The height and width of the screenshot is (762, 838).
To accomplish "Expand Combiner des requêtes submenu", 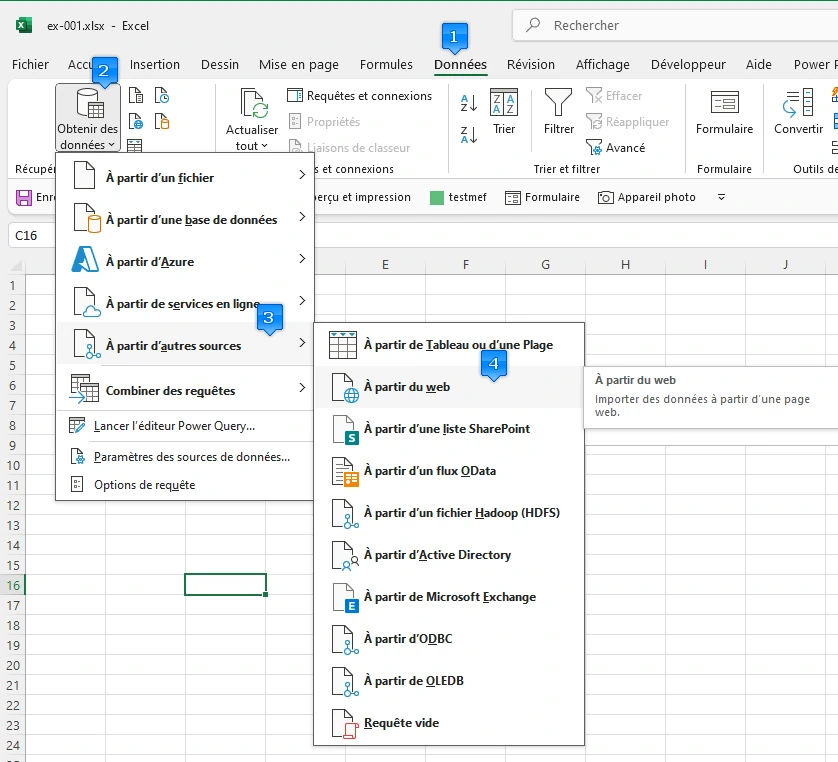I will [x=185, y=391].
